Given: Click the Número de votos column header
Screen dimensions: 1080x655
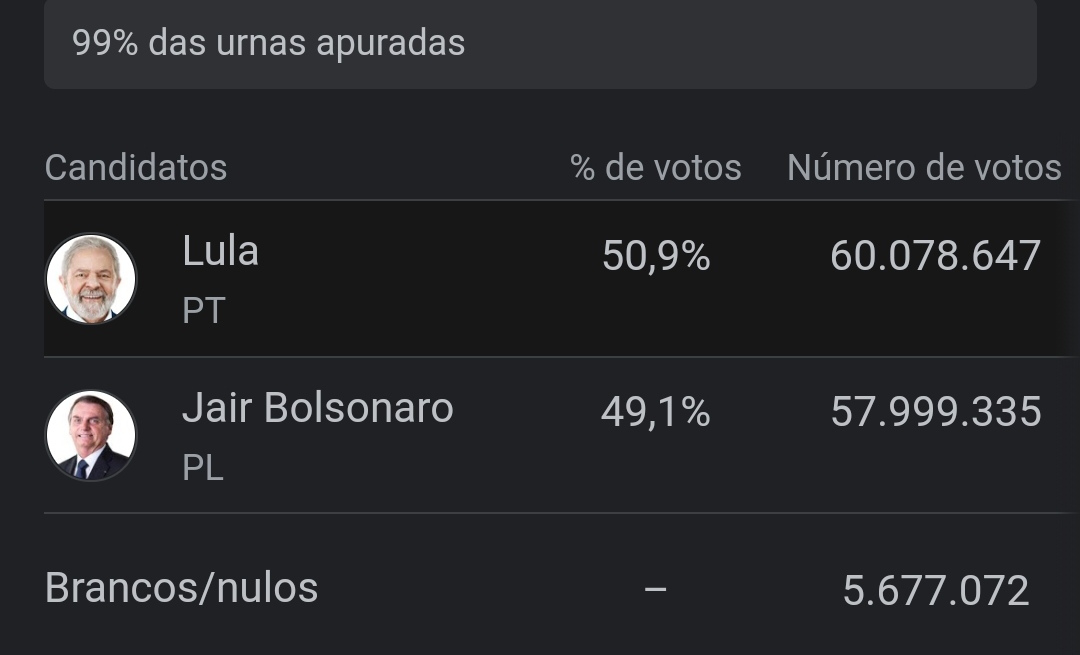Looking at the screenshot, I should point(923,168).
